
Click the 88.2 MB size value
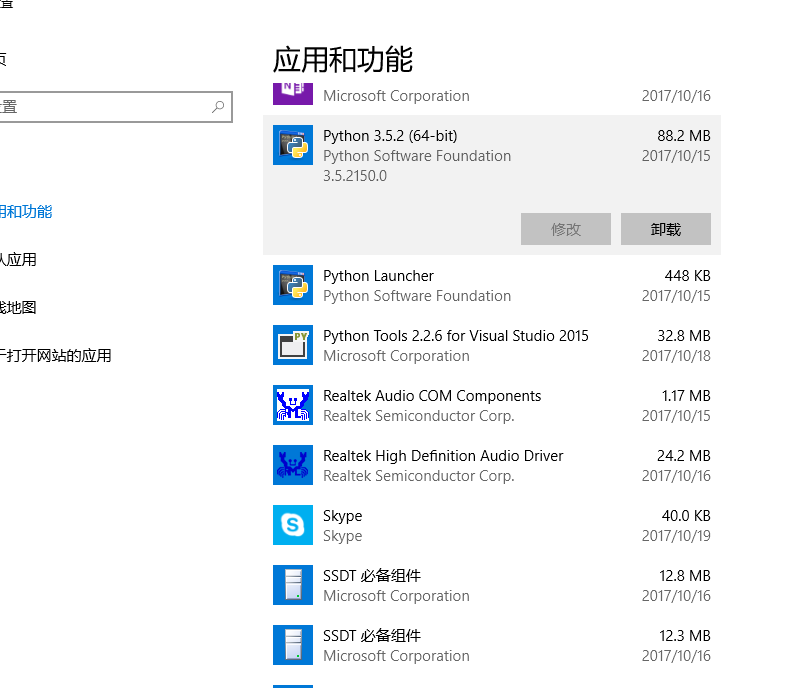pyautogui.click(x=683, y=136)
